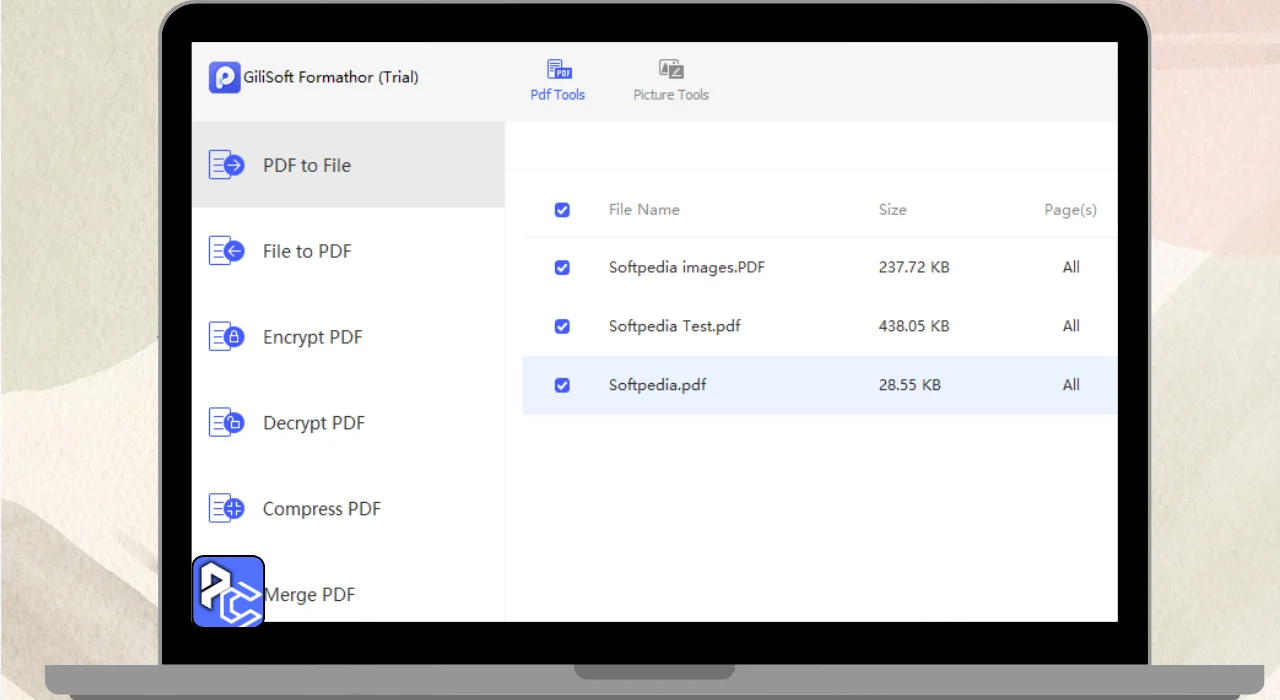
Task: Open page selection All for Softpedia.pdf
Action: 1071,385
